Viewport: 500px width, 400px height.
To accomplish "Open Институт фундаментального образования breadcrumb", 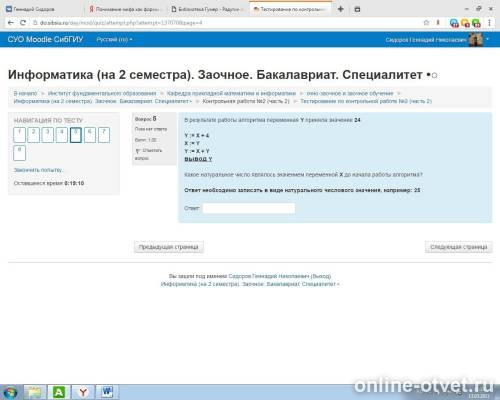I will (x=102, y=93).
